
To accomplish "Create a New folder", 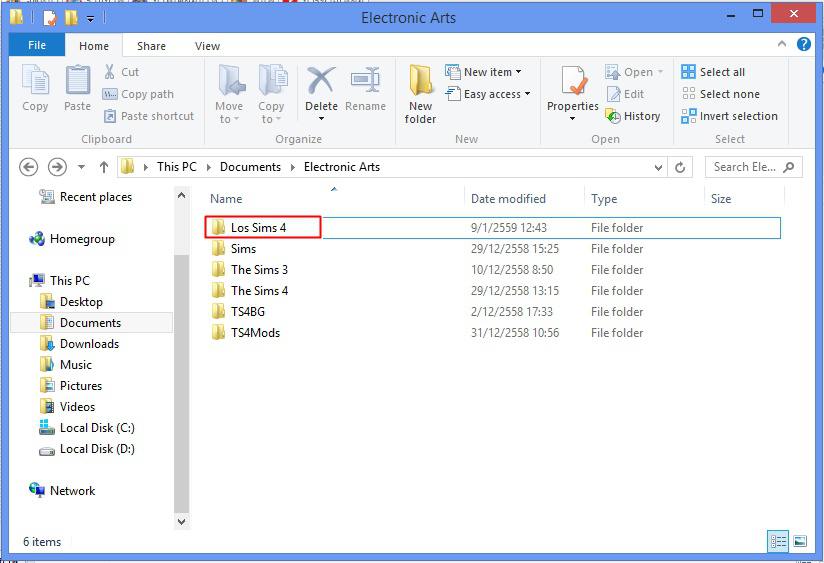I will 420,95.
